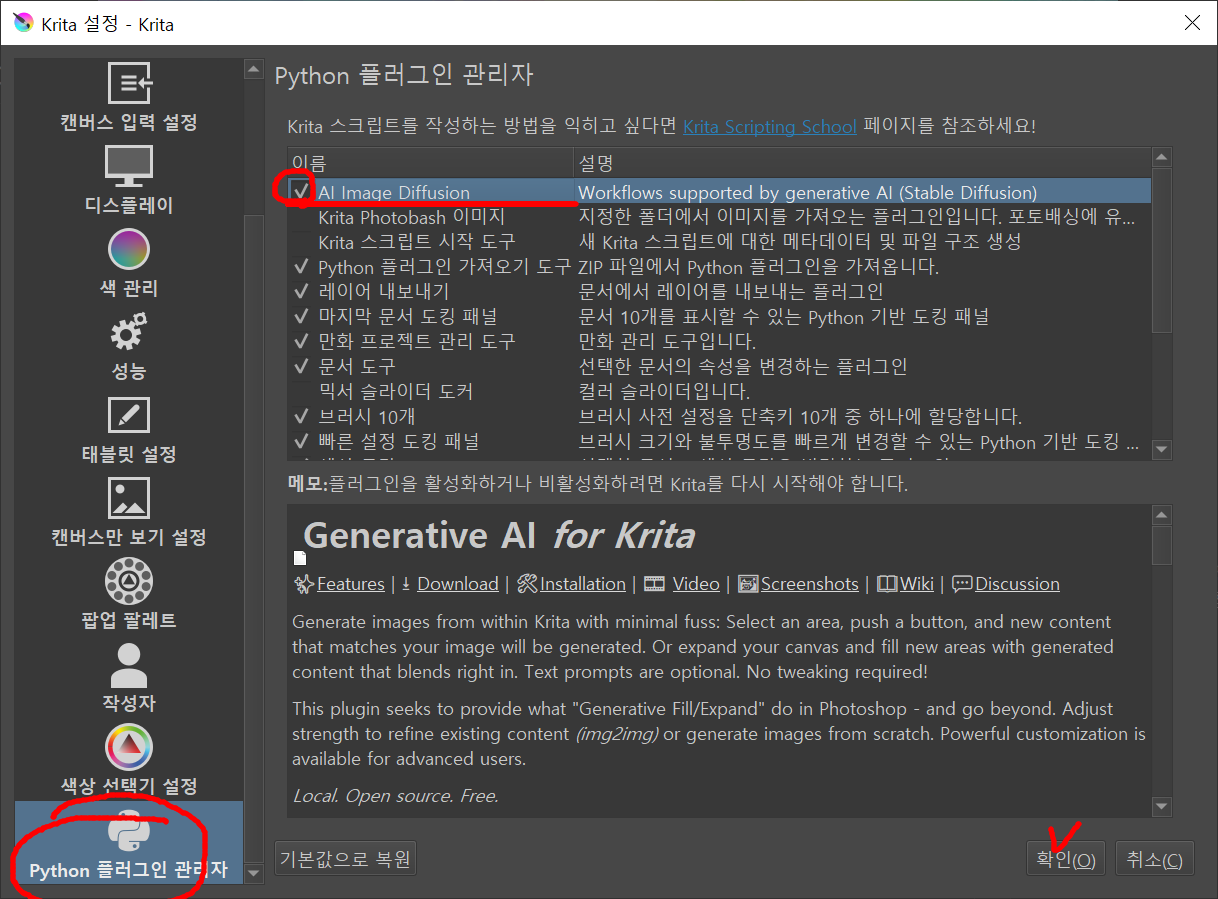Sort plugins by 이름 column header

(x=430, y=162)
